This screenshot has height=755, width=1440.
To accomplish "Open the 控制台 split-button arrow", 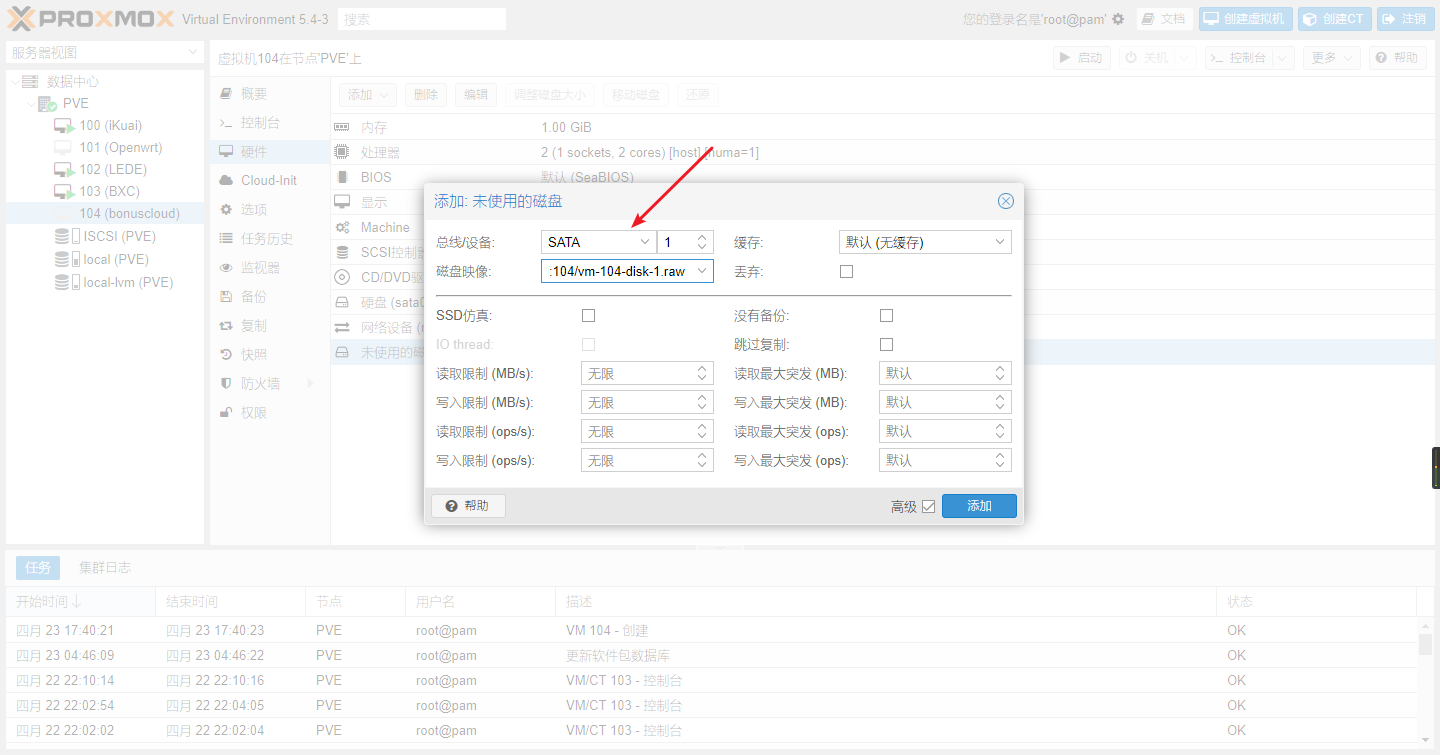I will tap(1284, 58).
